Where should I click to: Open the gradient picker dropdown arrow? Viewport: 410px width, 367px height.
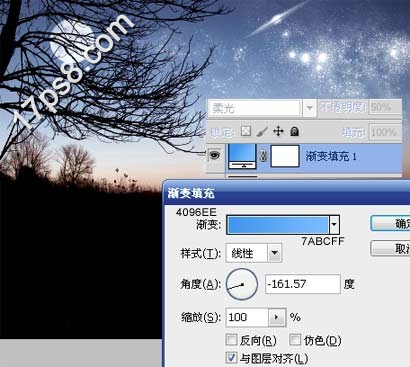(334, 225)
